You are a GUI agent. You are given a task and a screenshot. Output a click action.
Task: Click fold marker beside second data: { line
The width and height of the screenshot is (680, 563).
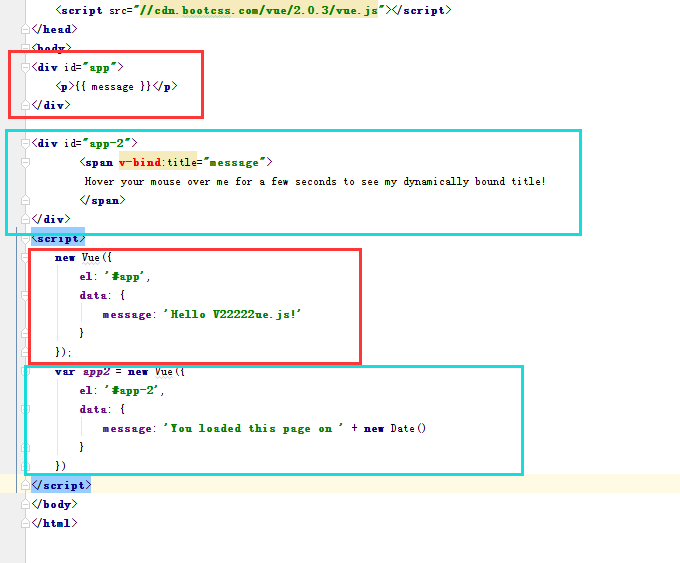pyautogui.click(x=25, y=409)
